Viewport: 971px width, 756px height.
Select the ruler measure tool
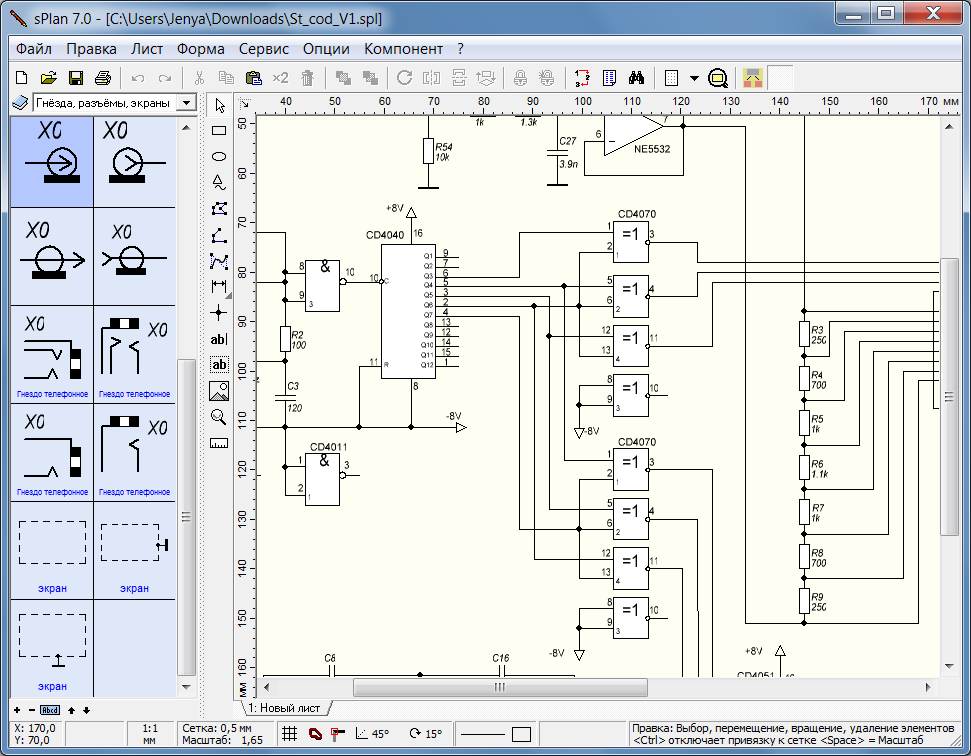pyautogui.click(x=219, y=443)
